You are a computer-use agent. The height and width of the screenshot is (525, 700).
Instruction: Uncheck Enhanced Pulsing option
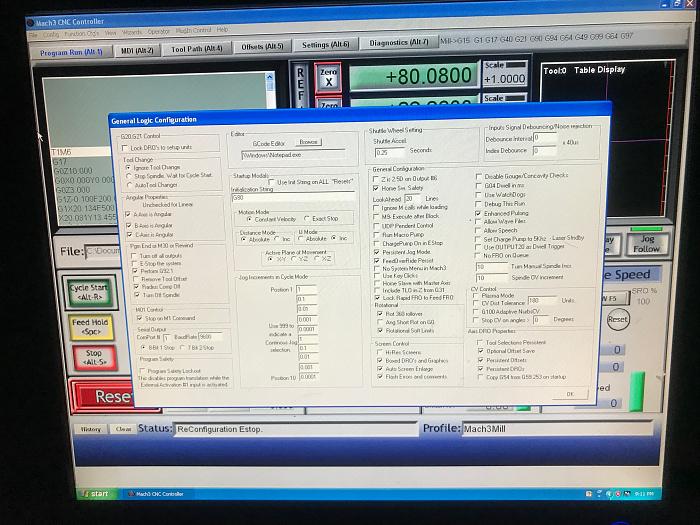tap(479, 213)
